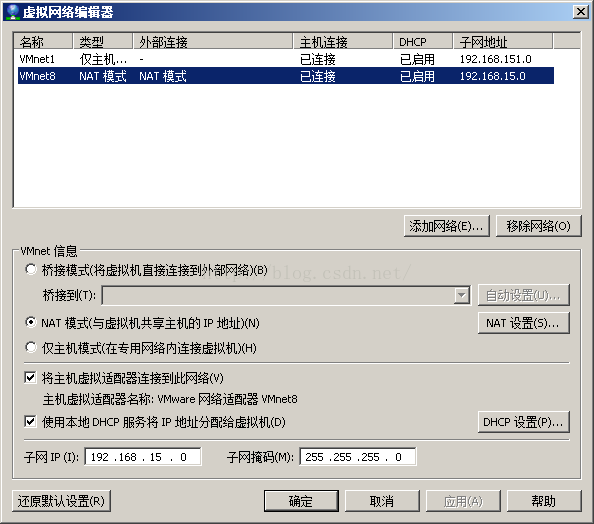This screenshot has height=524, width=594.
Task: Click the Virtual Network Editor title bar icon
Action: click(x=13, y=12)
